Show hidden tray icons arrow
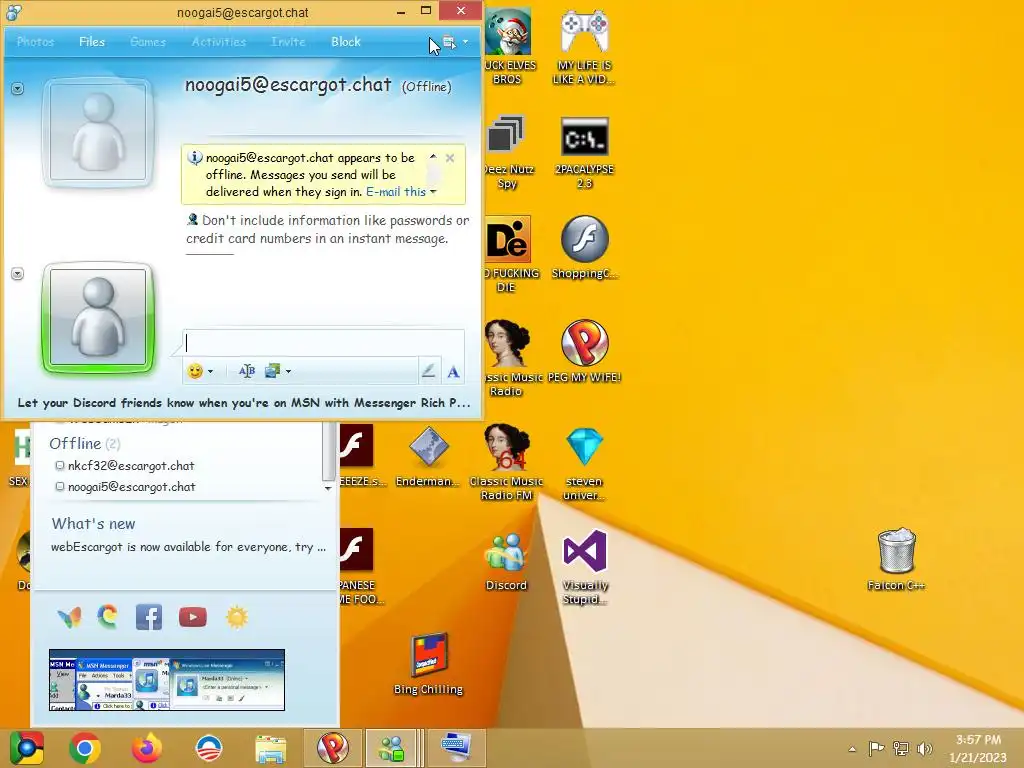 point(852,749)
